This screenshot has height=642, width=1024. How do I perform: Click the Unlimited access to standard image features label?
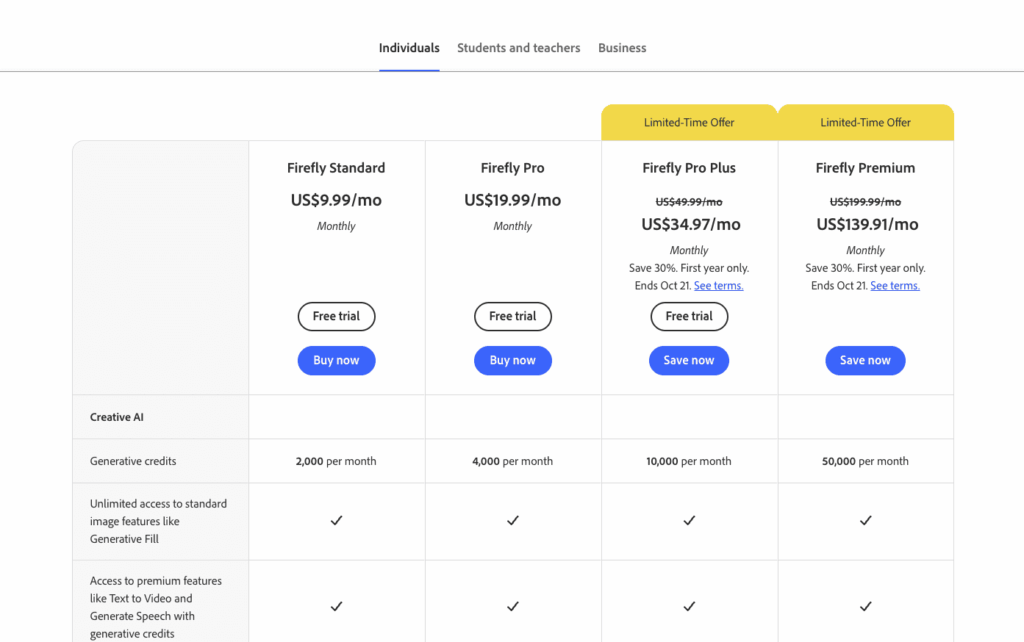[159, 521]
